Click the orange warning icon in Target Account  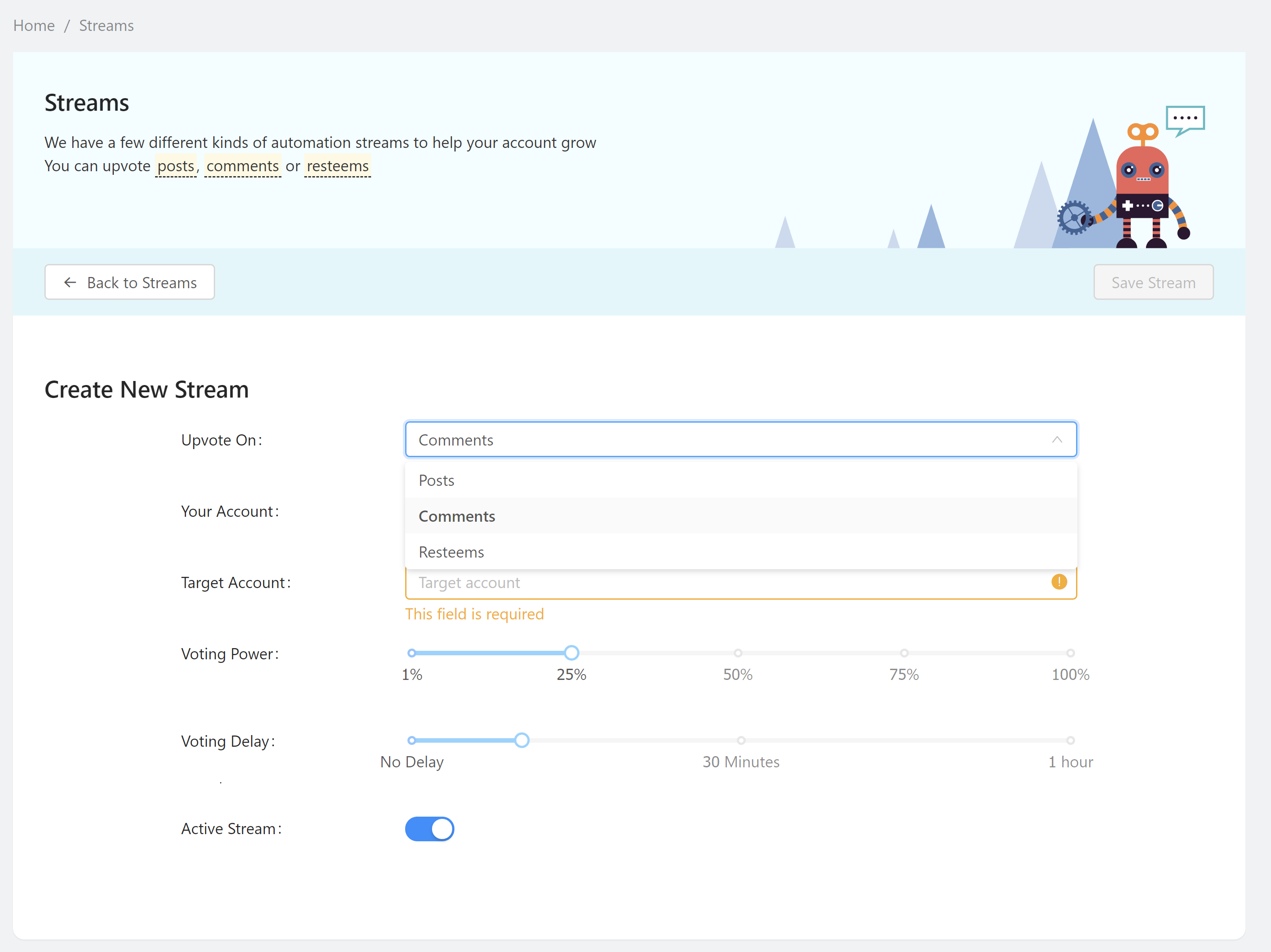tap(1059, 582)
